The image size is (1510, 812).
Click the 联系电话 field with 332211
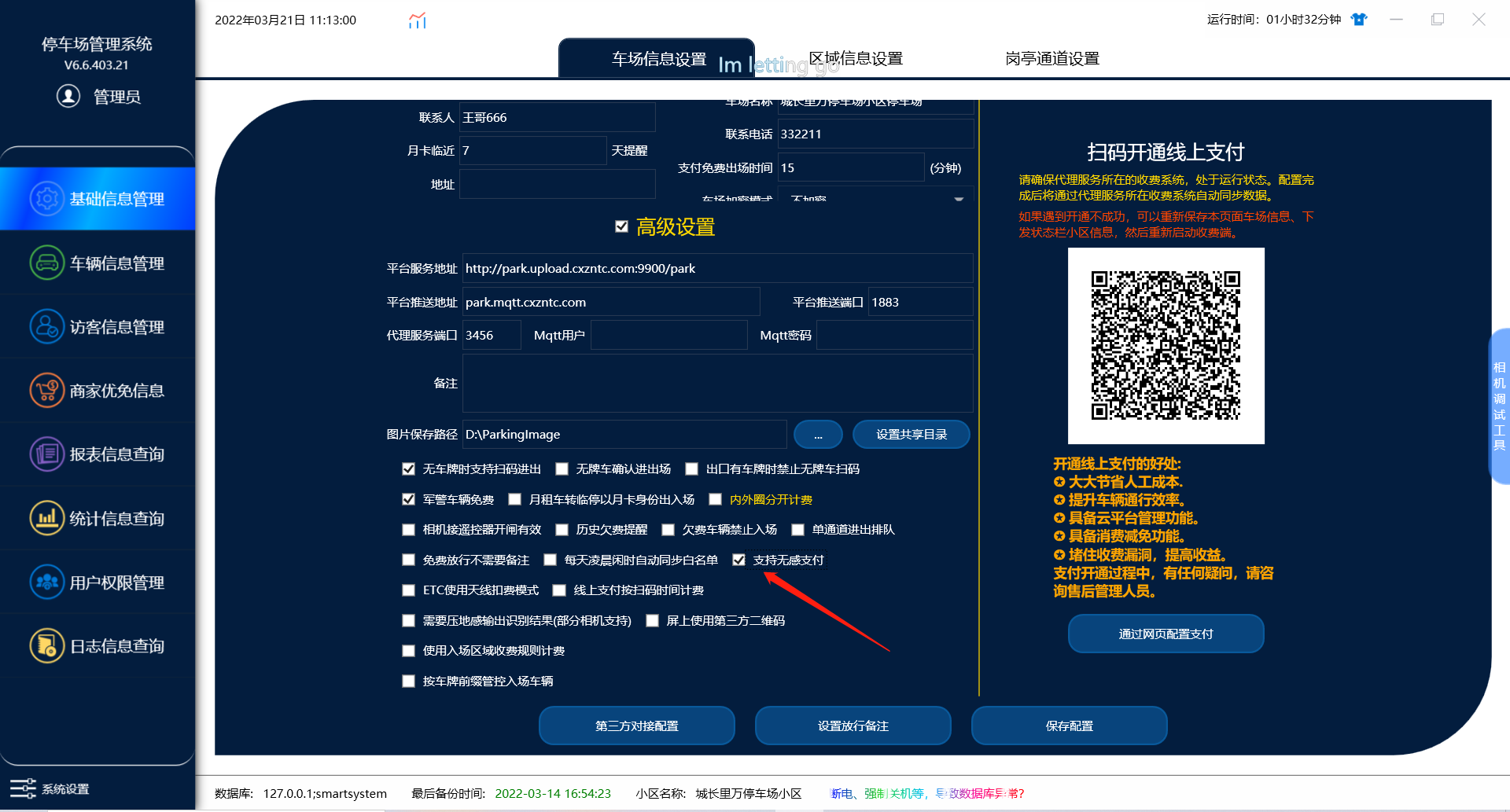pyautogui.click(x=875, y=134)
